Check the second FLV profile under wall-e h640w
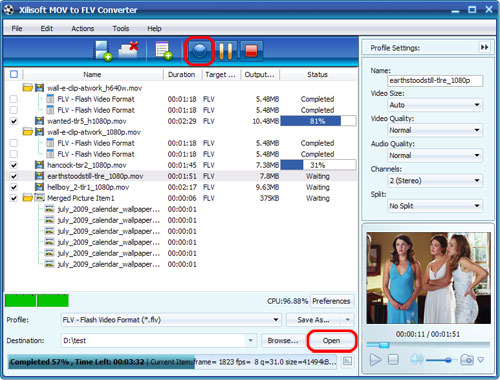The width and height of the screenshot is (500, 380). [14, 110]
